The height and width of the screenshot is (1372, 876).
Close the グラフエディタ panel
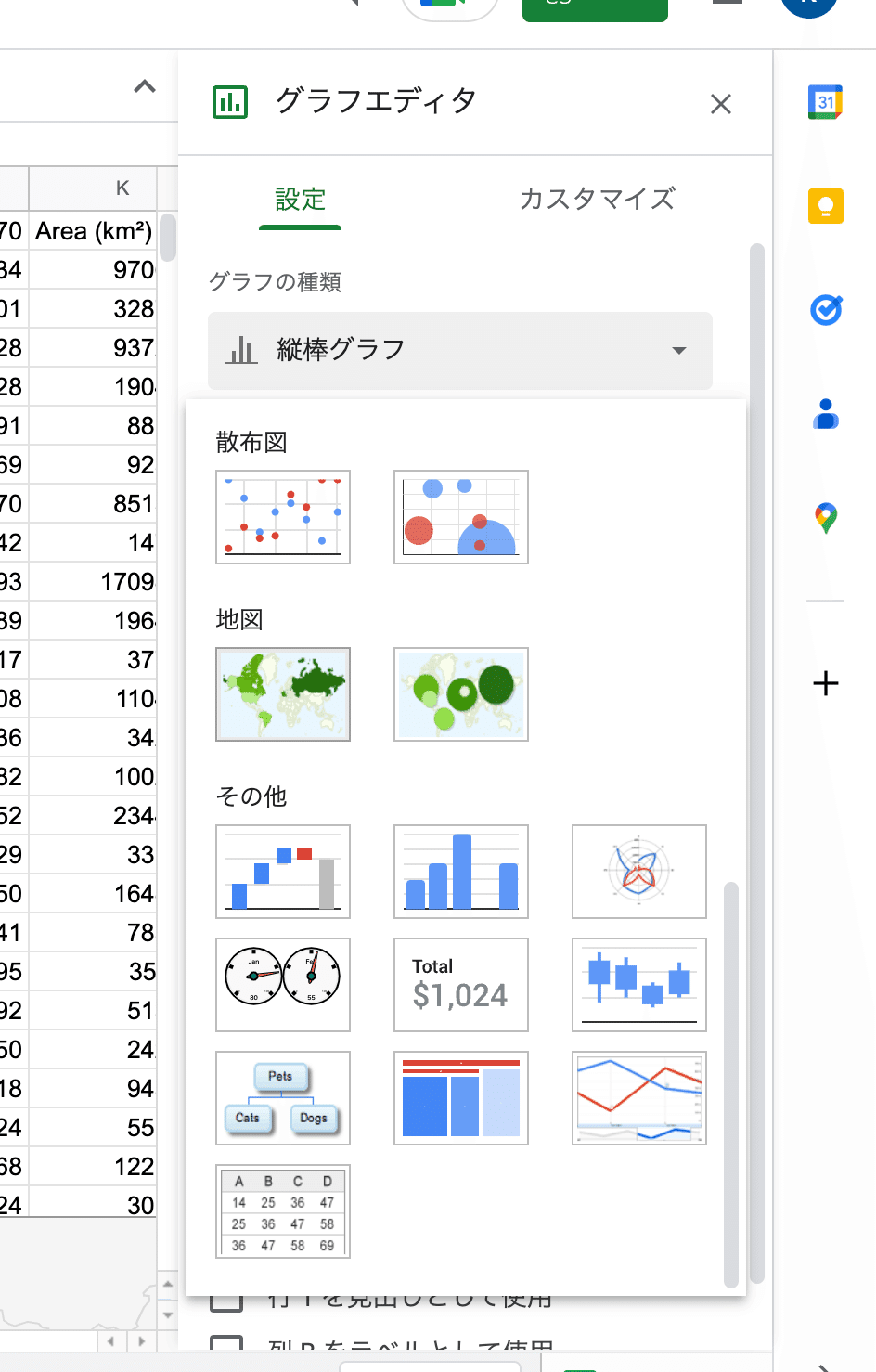[720, 104]
